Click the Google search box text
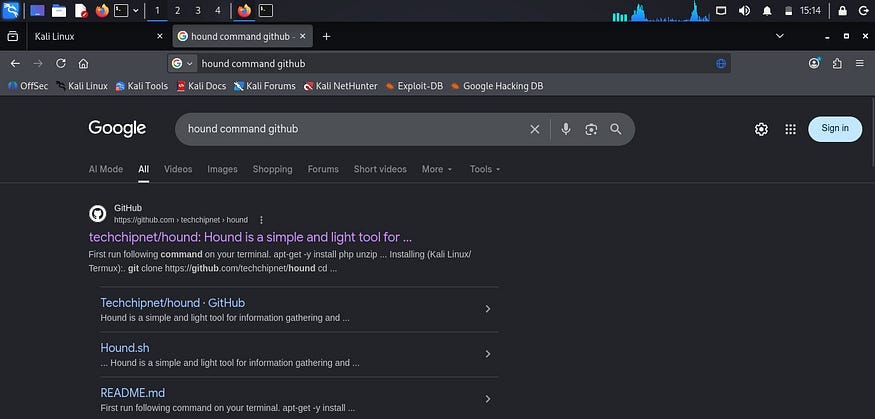Screen dimensions: 875x419 pyautogui.click(x=243, y=129)
